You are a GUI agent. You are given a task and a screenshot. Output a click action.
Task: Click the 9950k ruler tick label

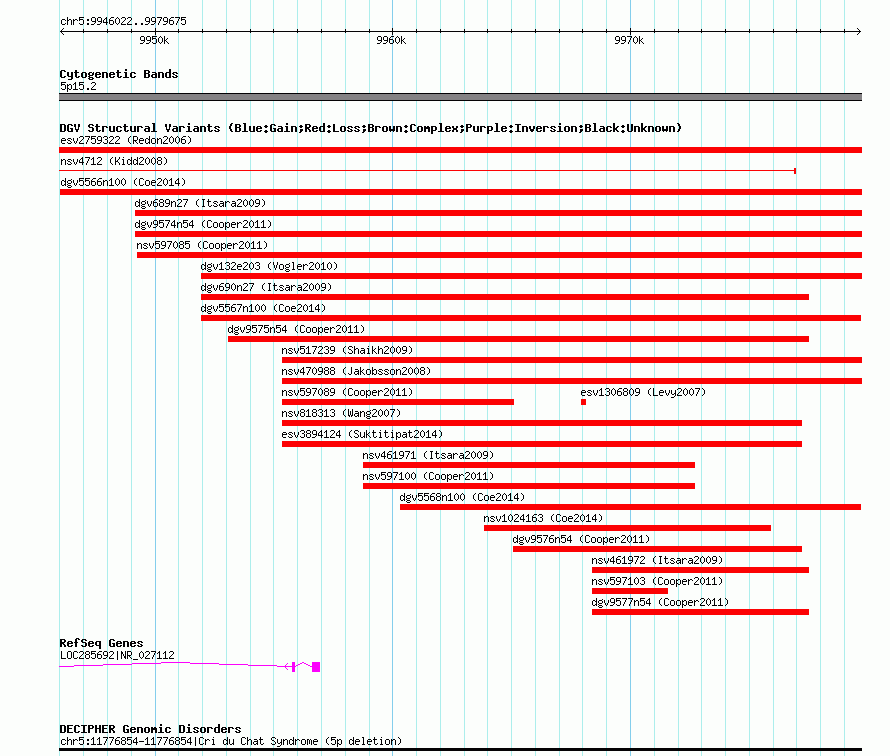pyautogui.click(x=154, y=40)
